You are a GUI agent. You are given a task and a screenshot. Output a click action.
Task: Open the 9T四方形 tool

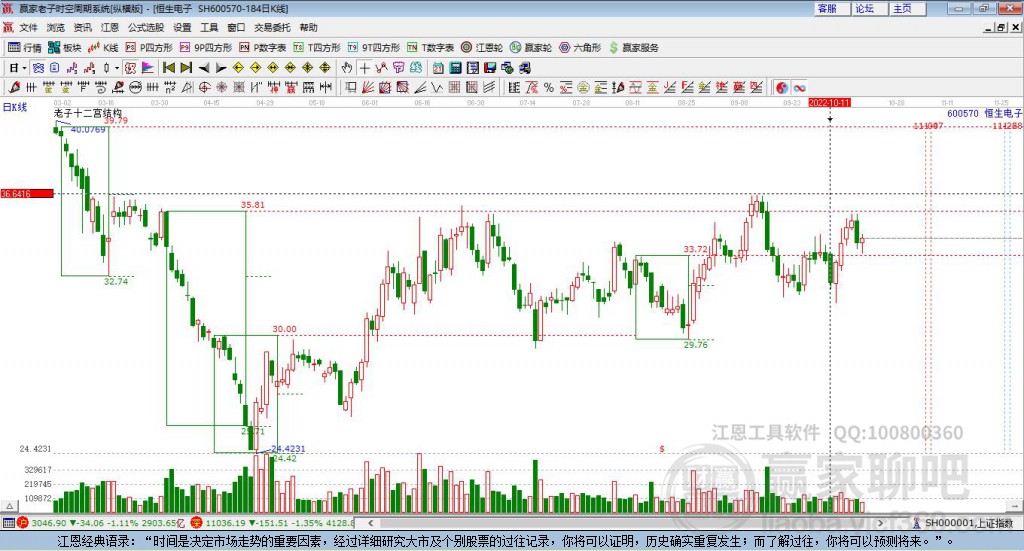pos(374,48)
